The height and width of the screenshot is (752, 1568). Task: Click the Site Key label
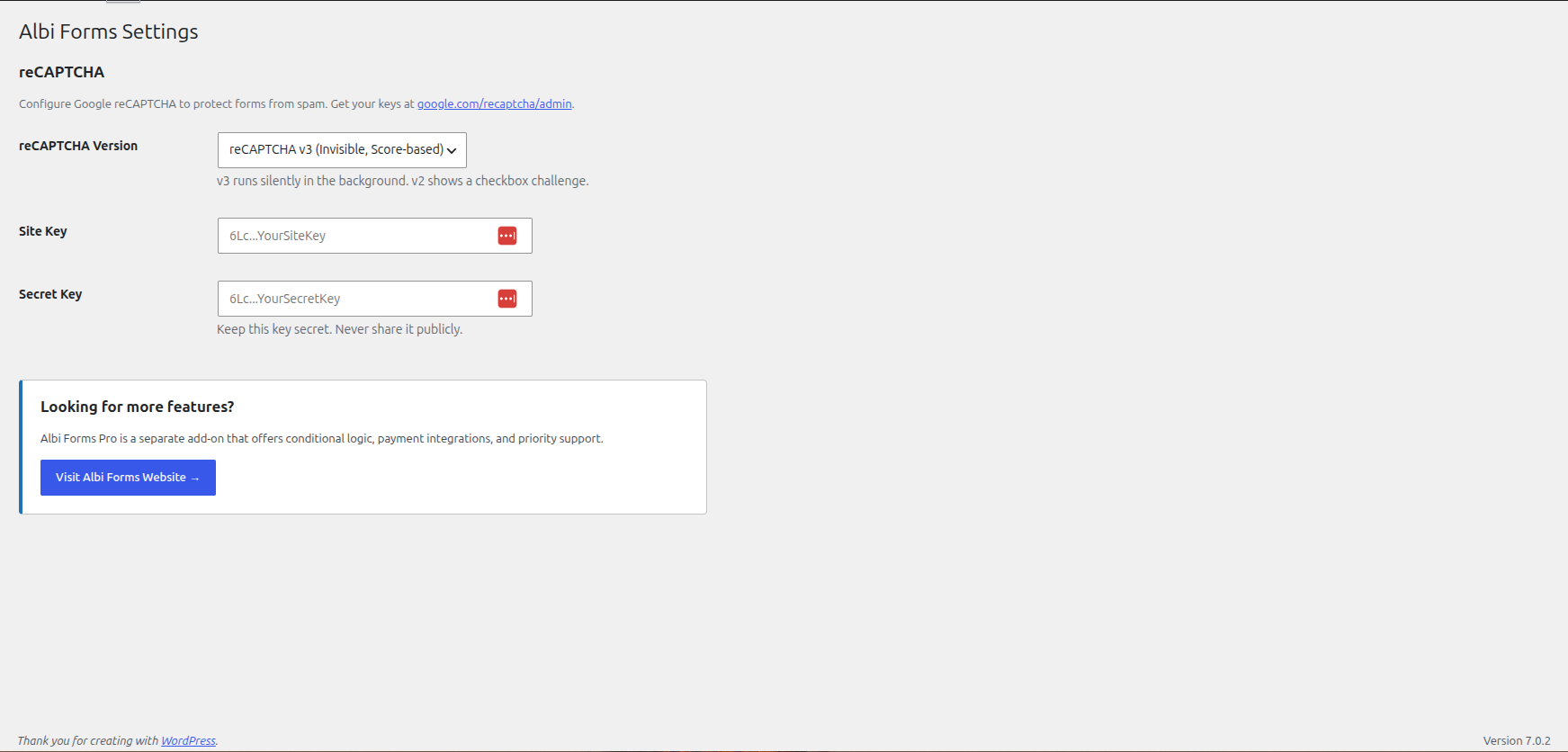click(x=43, y=231)
